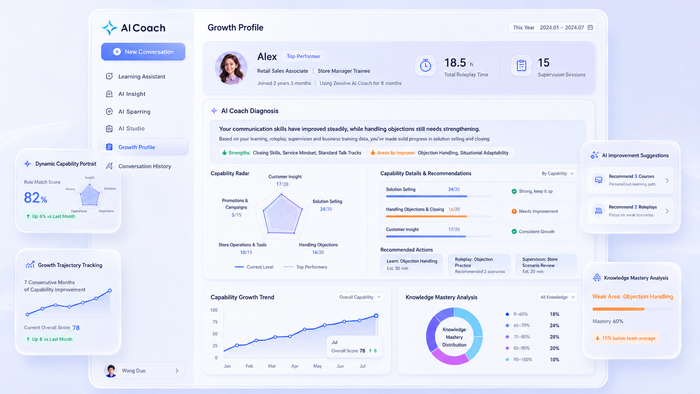Click the 15% below team average tag
The image size is (700, 394).
click(x=625, y=338)
